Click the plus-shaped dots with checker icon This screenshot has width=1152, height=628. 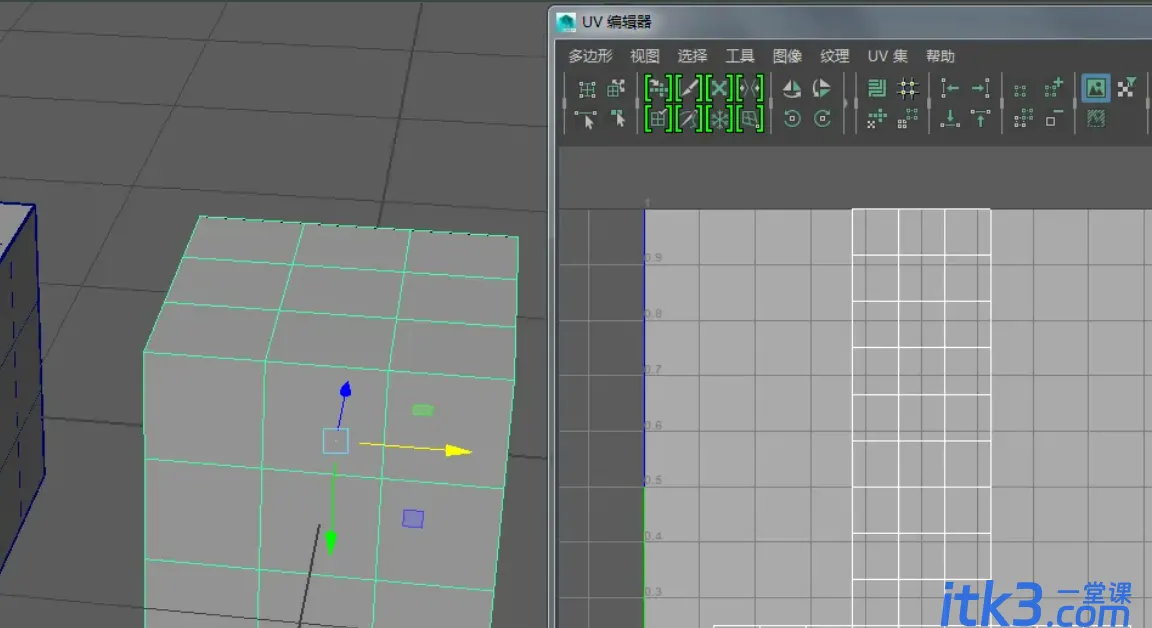[x=876, y=119]
